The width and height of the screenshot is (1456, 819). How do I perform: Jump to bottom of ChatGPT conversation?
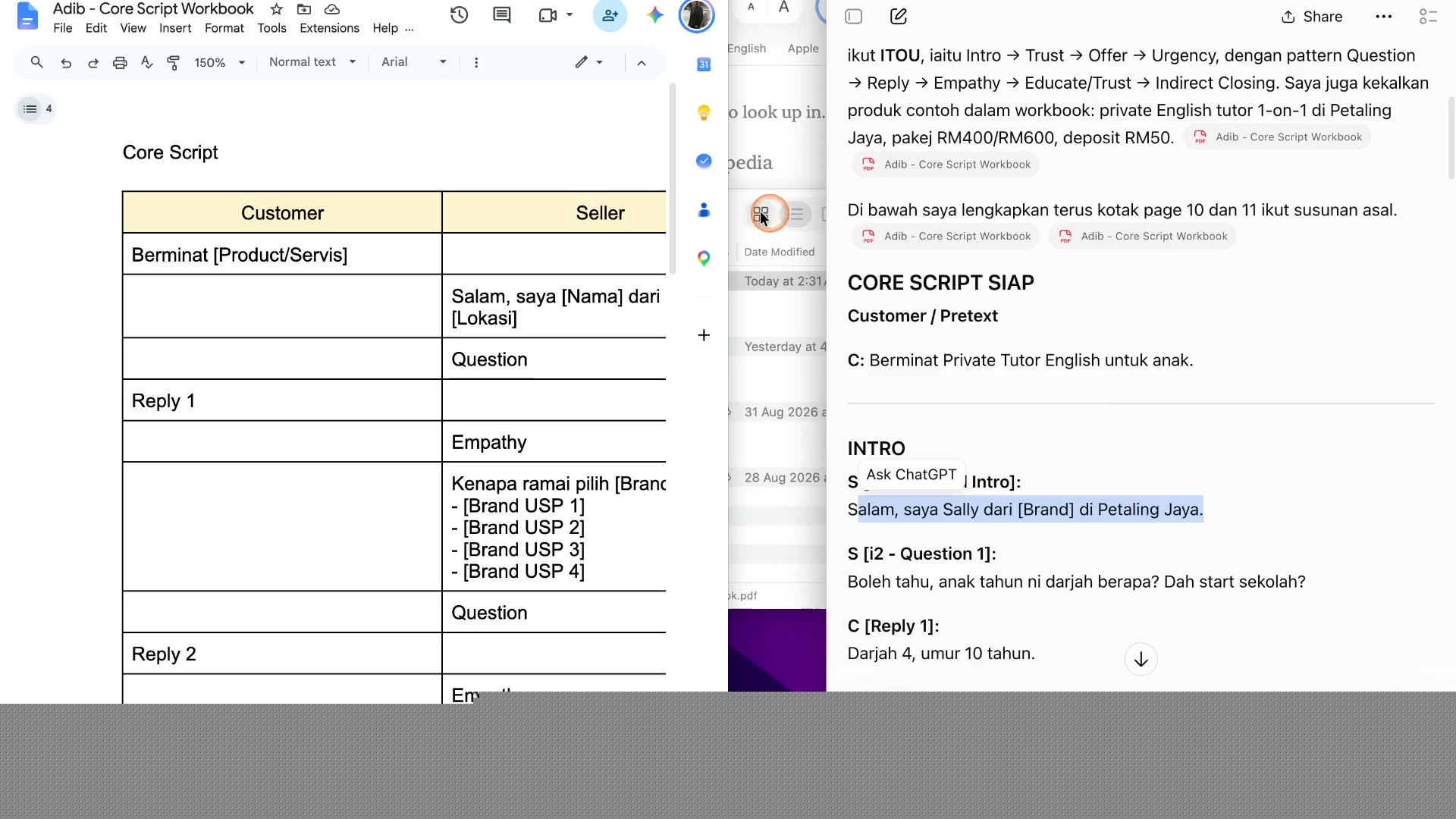[1141, 660]
